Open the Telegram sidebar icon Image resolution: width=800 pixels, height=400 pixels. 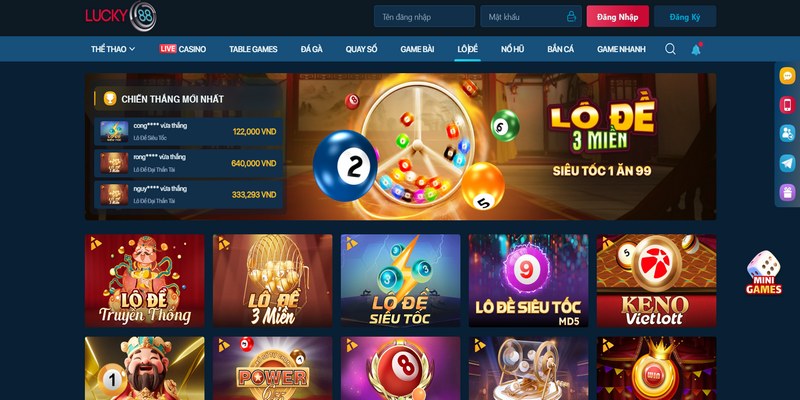(x=787, y=163)
